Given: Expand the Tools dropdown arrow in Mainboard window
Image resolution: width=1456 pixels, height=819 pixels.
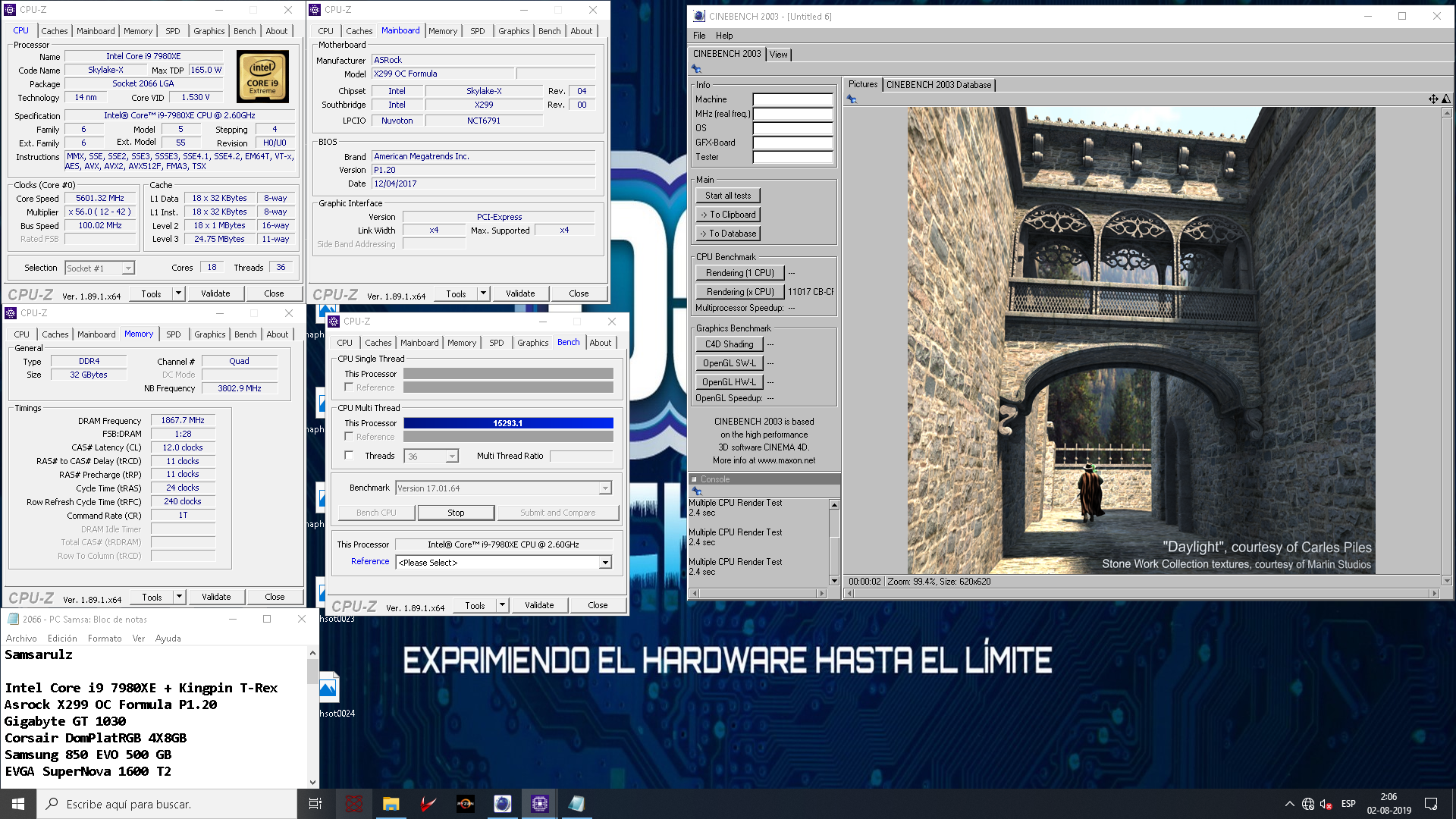Looking at the screenshot, I should (484, 293).
